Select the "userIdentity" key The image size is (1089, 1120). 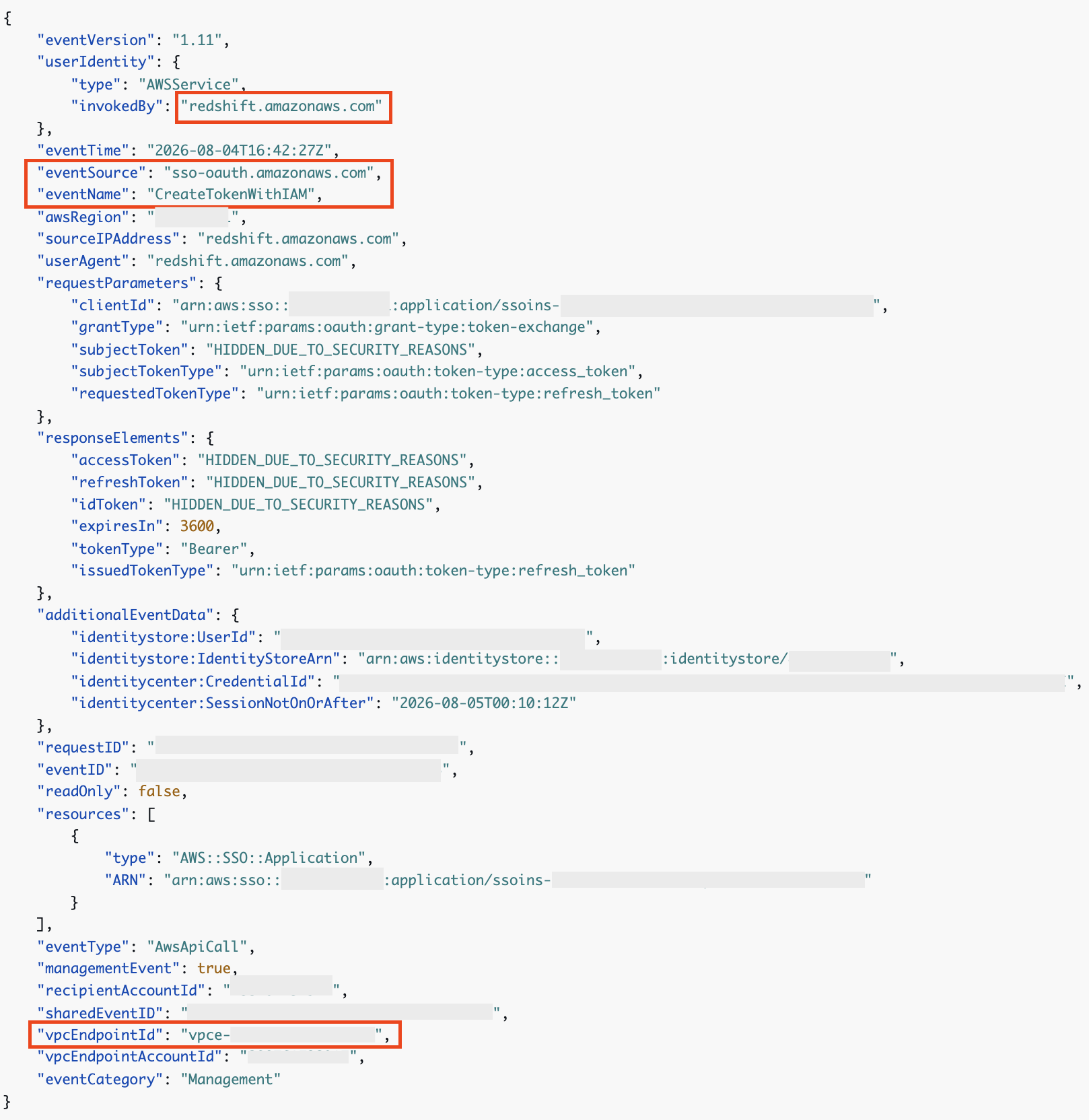point(96,62)
